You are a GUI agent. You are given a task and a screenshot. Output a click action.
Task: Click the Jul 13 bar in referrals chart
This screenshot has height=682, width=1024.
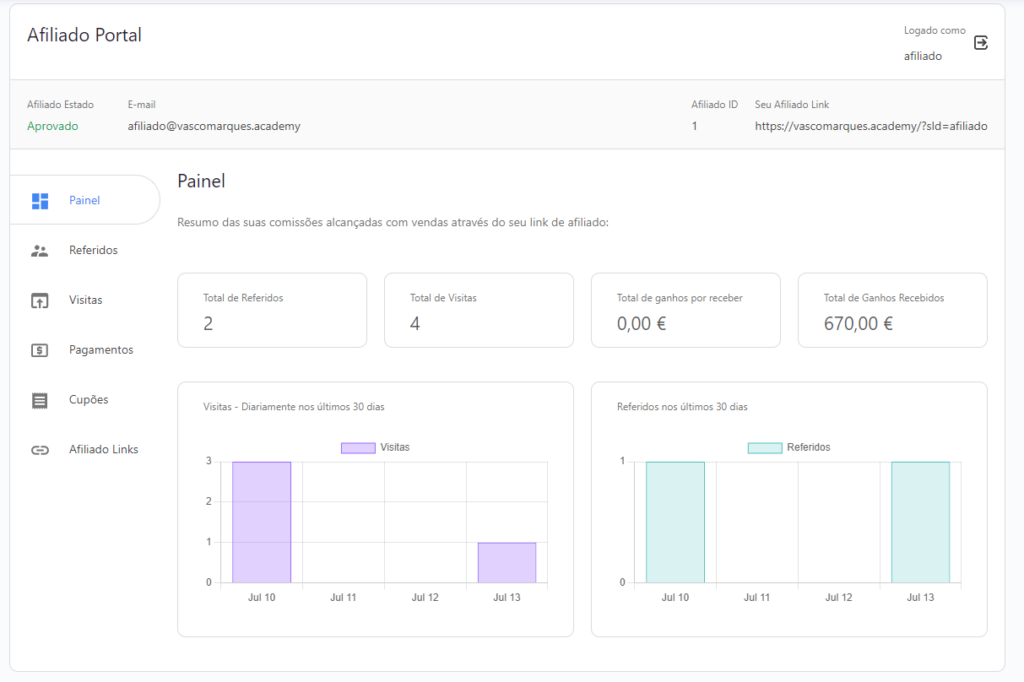[x=920, y=522]
